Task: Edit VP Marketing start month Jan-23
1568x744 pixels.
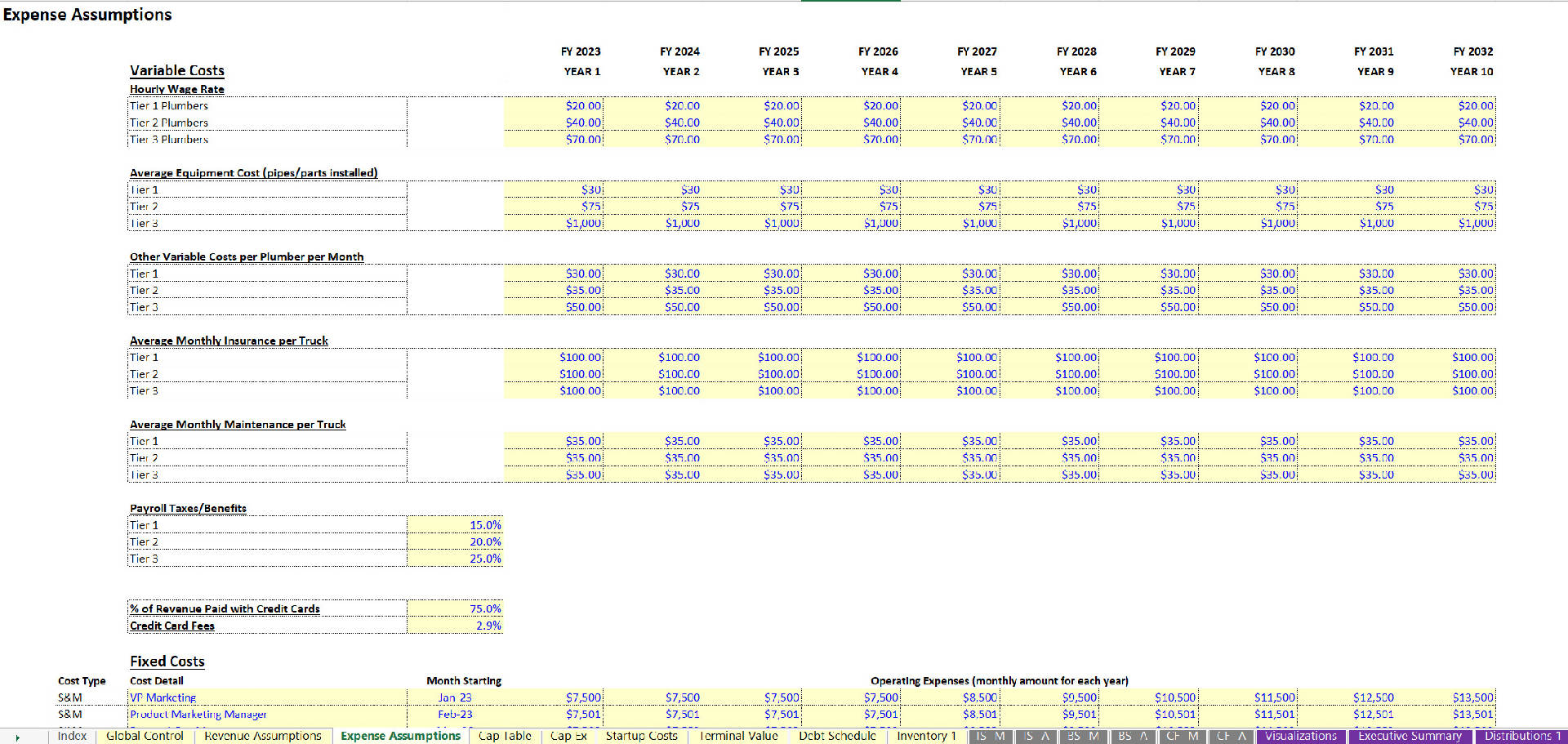Action: tap(455, 697)
